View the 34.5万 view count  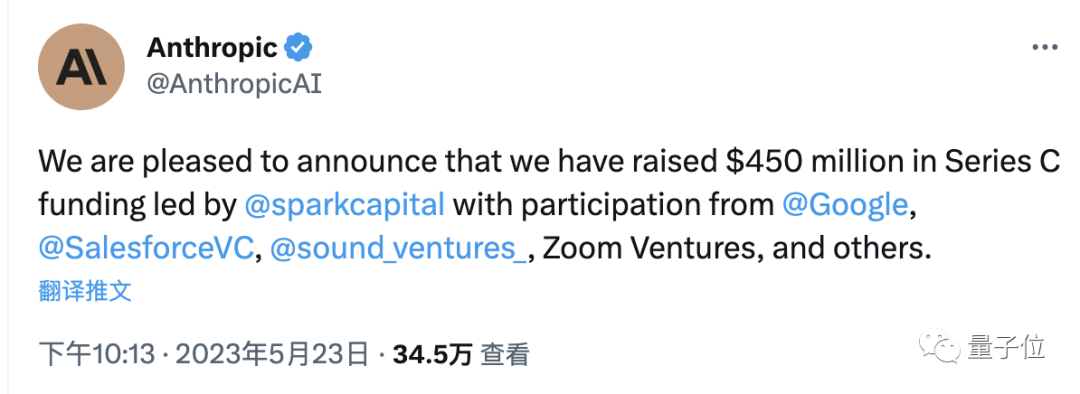(x=433, y=355)
